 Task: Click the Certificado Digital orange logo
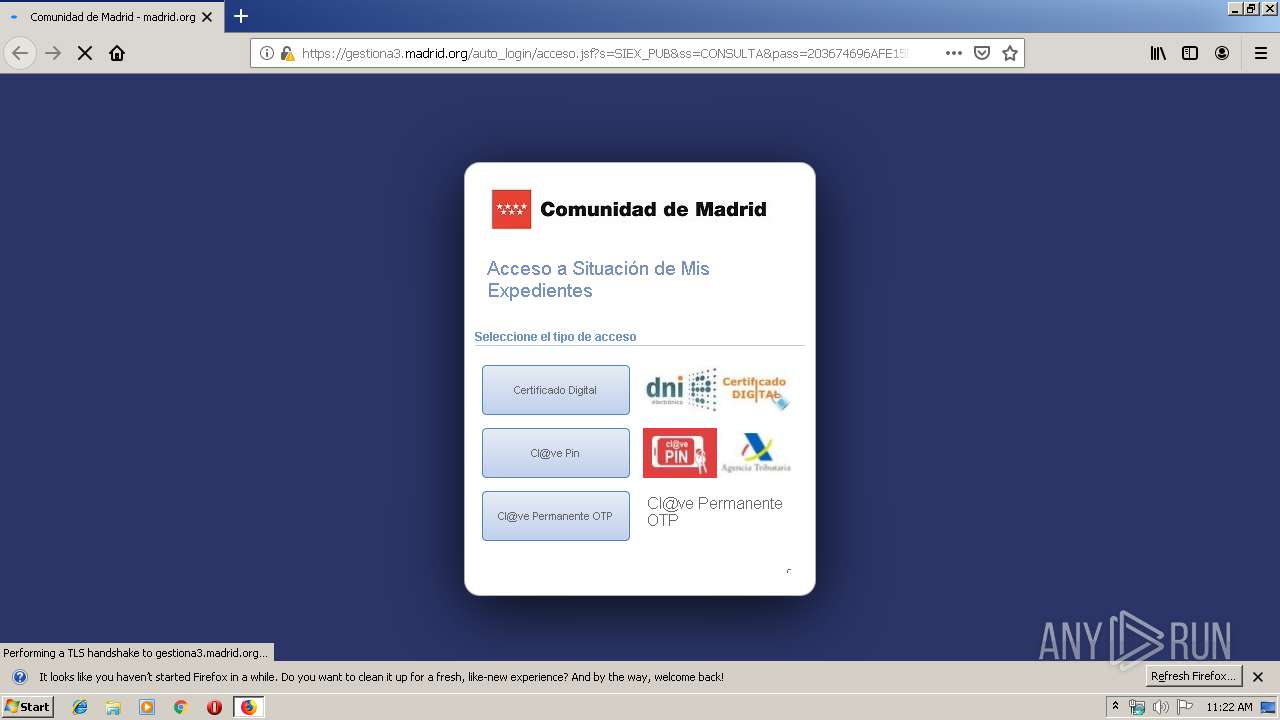755,390
